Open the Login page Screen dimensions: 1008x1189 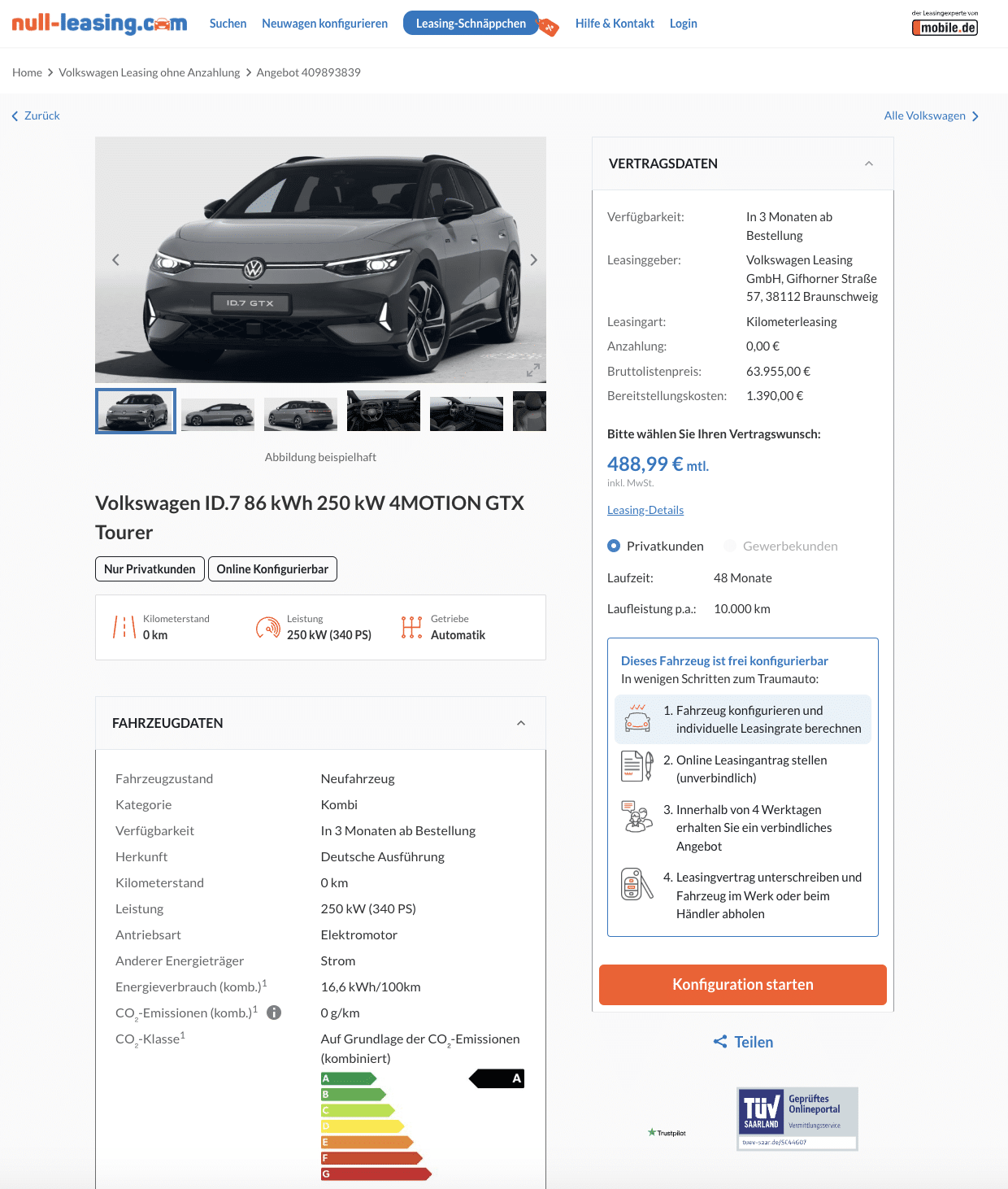point(684,24)
